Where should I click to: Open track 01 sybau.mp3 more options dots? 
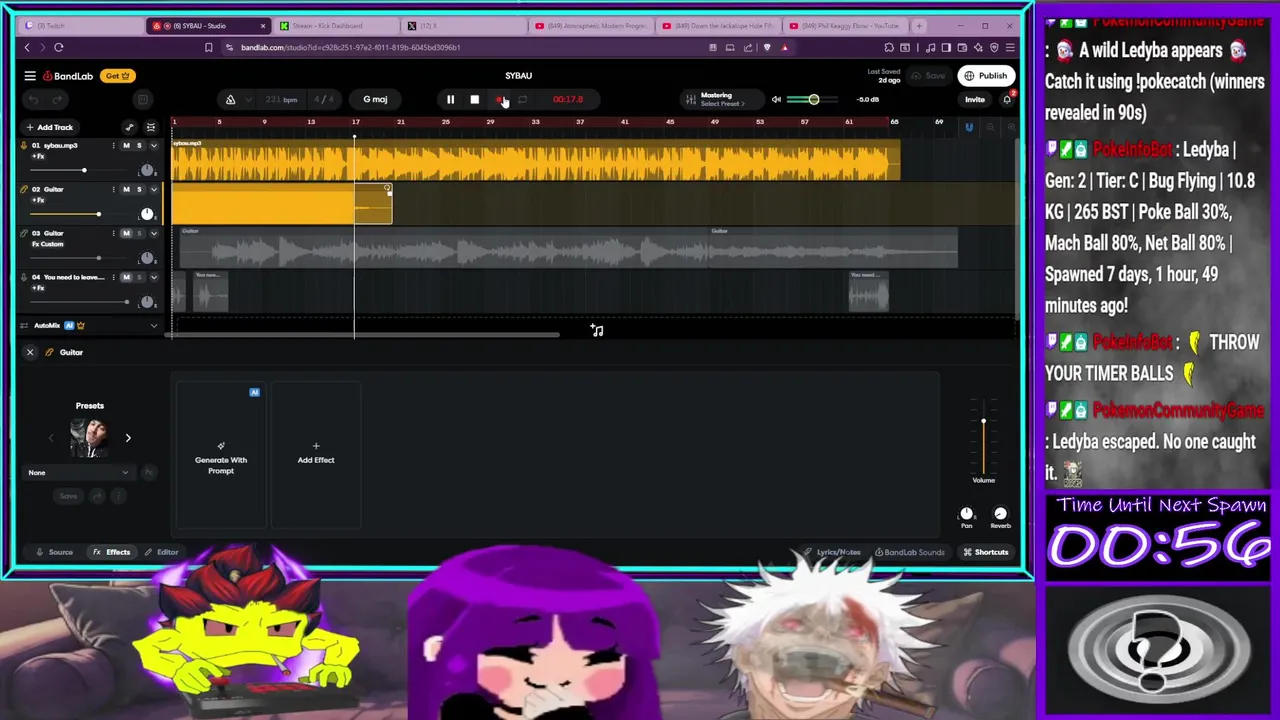pos(113,146)
